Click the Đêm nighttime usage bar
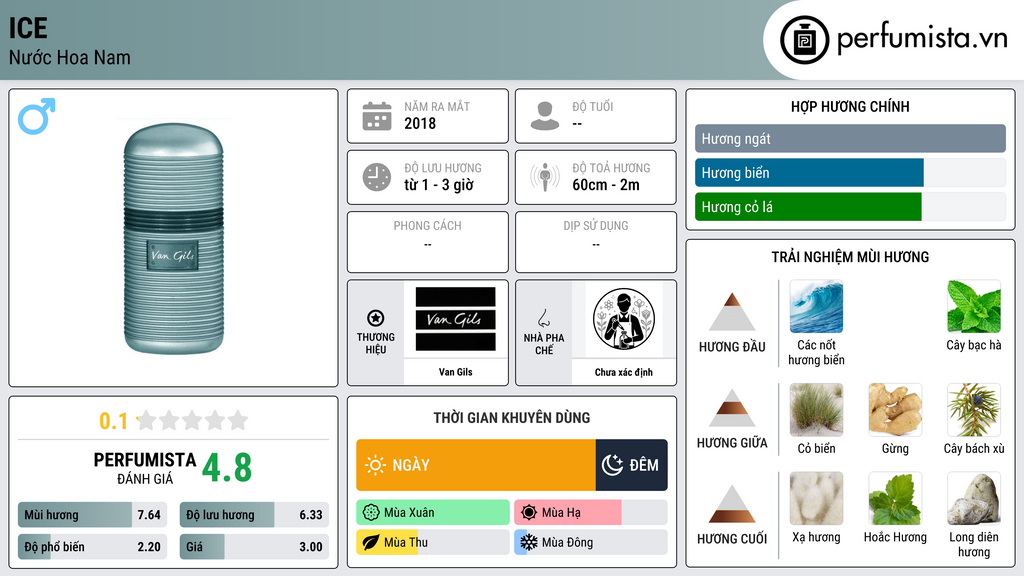Image resolution: width=1024 pixels, height=576 pixels. [x=632, y=465]
